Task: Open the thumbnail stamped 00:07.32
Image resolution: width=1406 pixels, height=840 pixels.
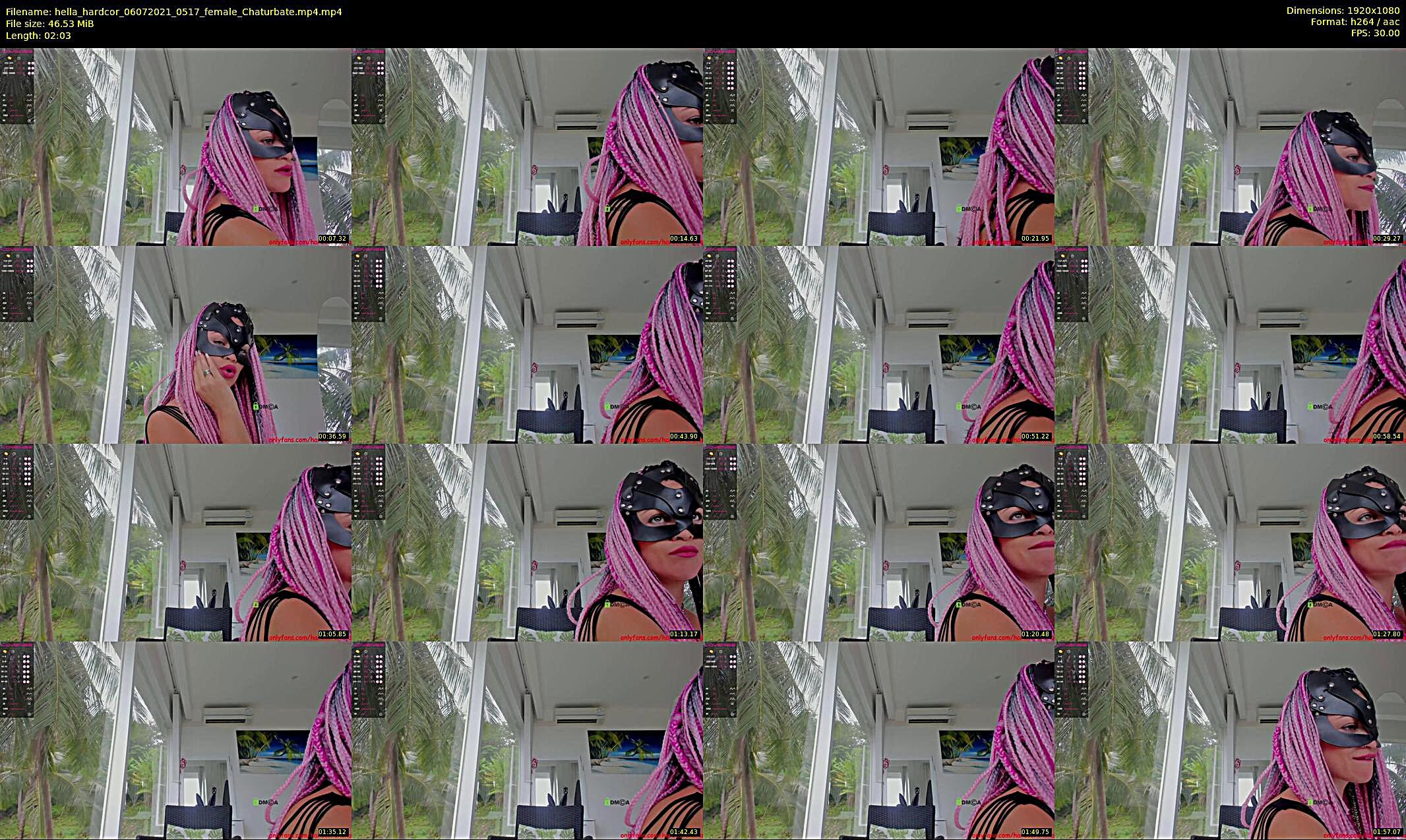Action: coord(175,147)
